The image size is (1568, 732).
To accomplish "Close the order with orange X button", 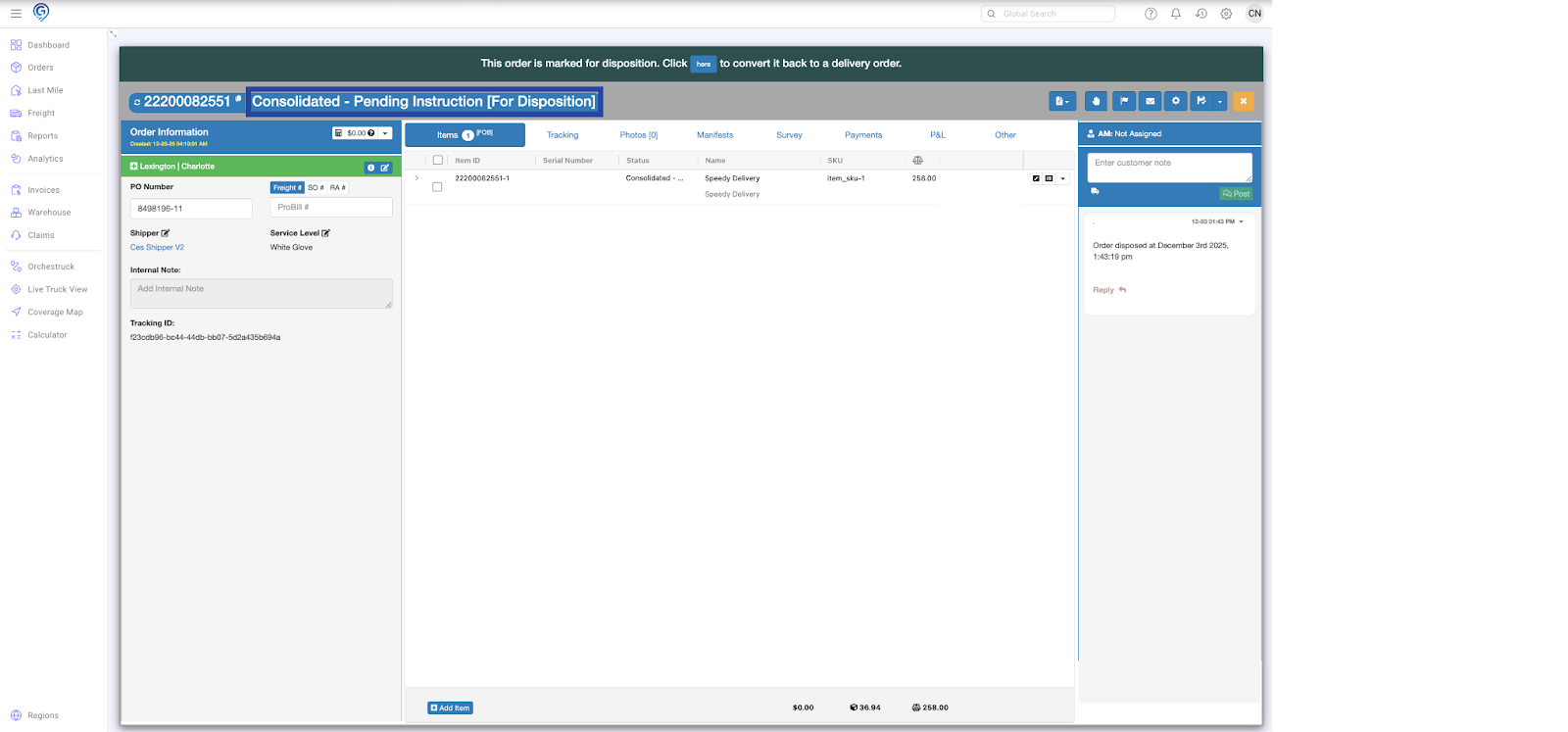I will (1243, 101).
